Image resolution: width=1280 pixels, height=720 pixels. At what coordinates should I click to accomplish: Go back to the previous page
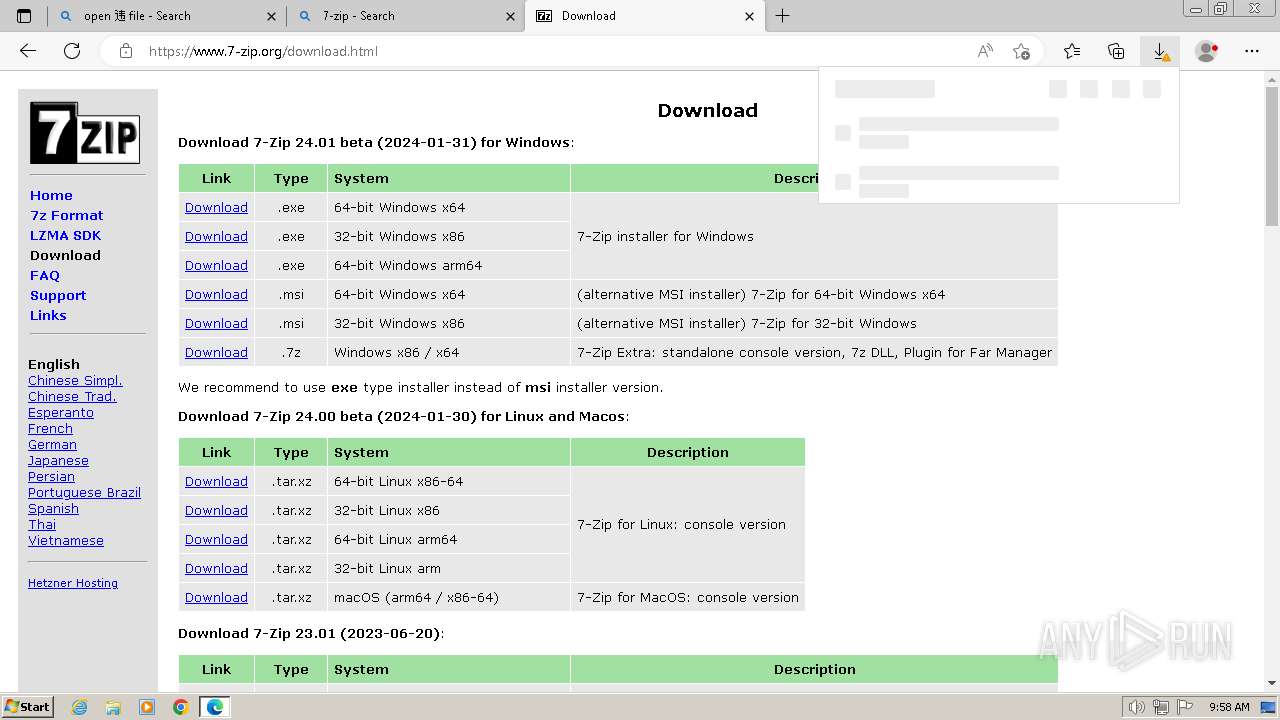[x=28, y=51]
